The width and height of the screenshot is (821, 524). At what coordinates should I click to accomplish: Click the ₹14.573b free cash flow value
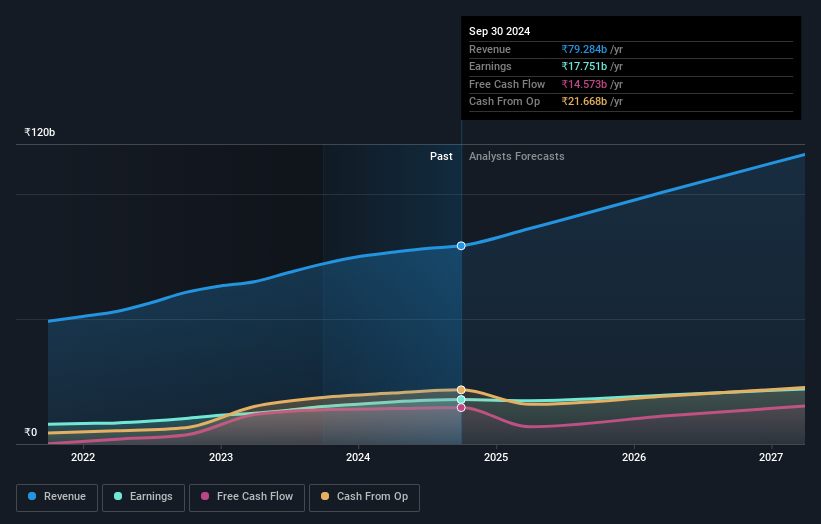584,84
